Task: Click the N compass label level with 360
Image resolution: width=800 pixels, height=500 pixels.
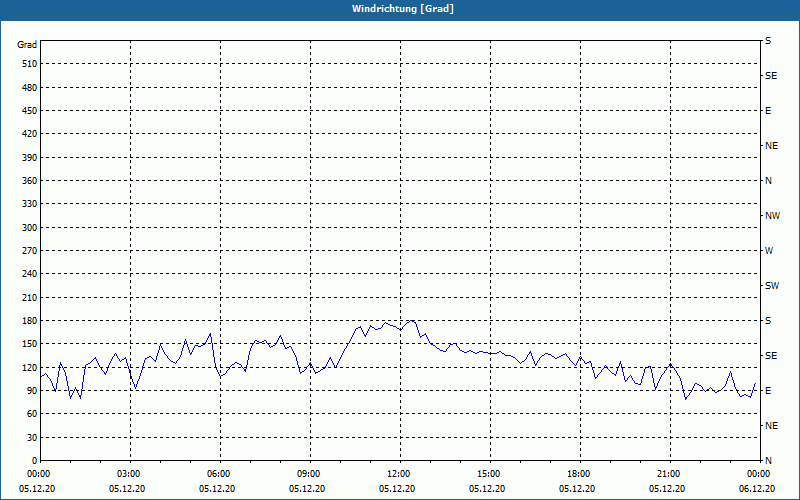Action: point(768,181)
